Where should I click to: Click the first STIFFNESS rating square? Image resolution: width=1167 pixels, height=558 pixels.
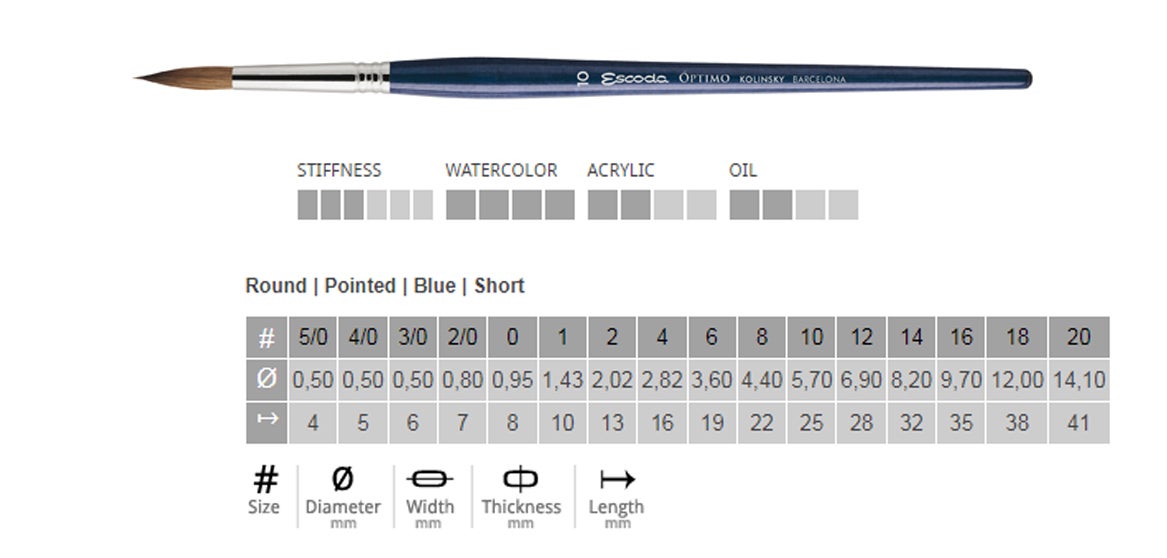[x=307, y=205]
